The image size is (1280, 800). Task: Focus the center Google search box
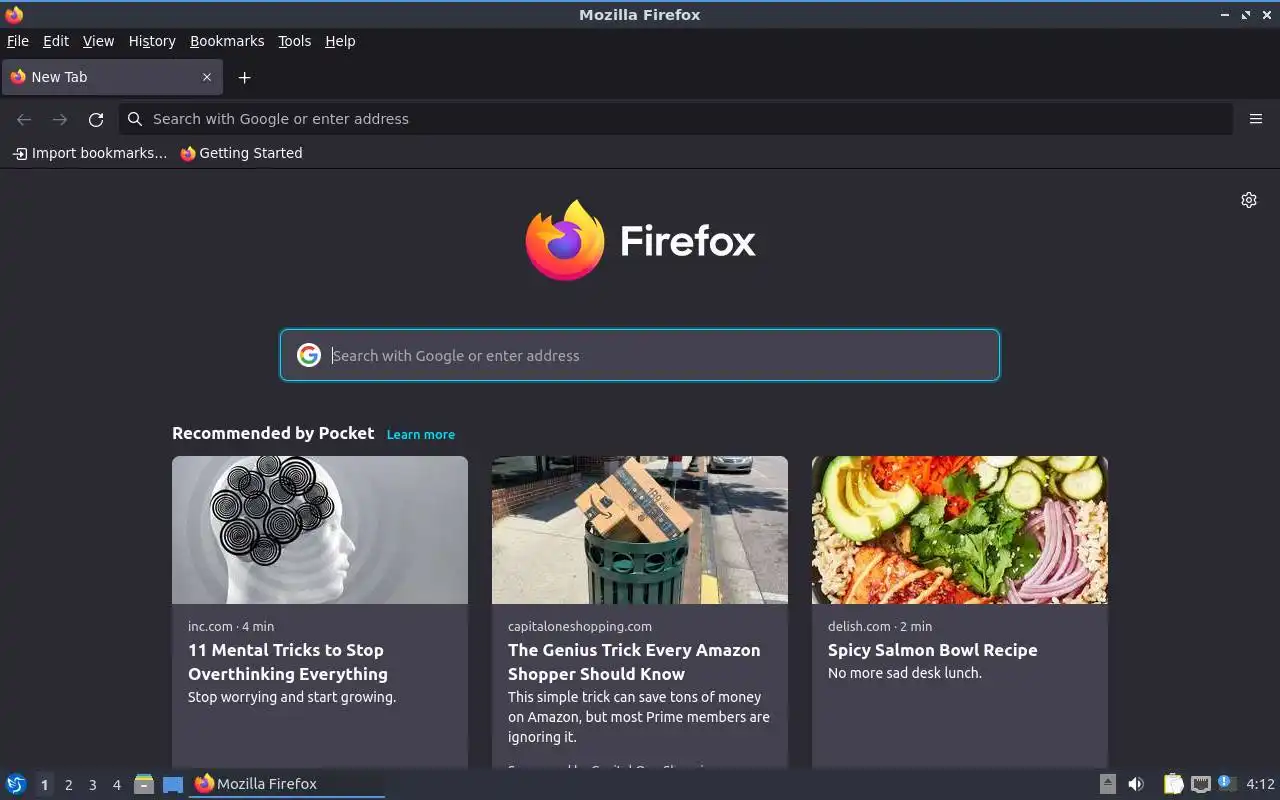point(640,355)
